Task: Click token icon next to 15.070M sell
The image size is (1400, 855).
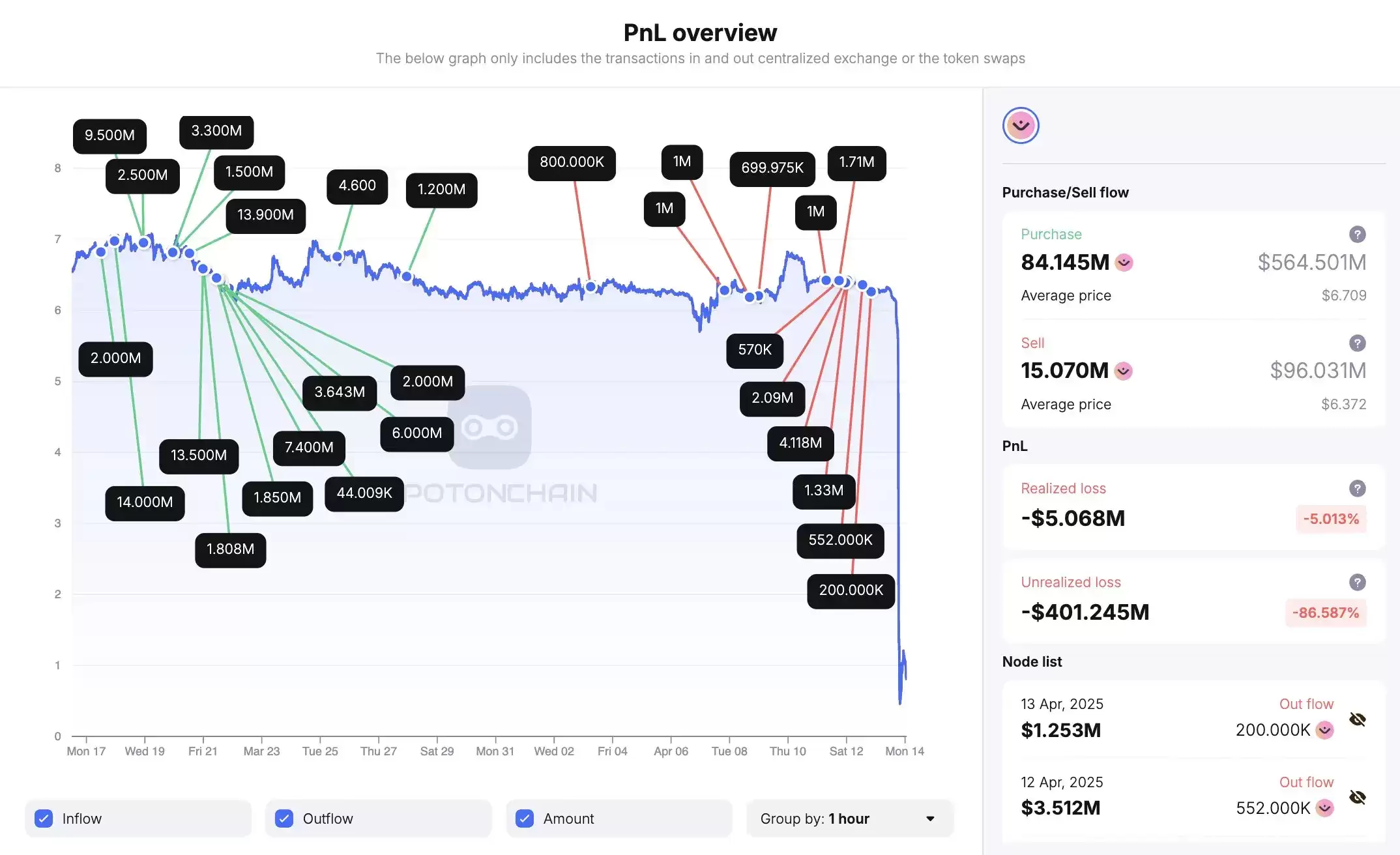Action: click(x=1123, y=371)
